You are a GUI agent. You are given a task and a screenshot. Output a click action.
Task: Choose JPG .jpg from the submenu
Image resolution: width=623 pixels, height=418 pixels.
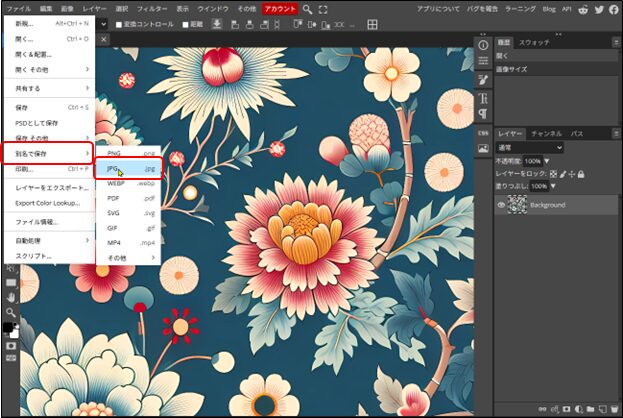click(128, 168)
